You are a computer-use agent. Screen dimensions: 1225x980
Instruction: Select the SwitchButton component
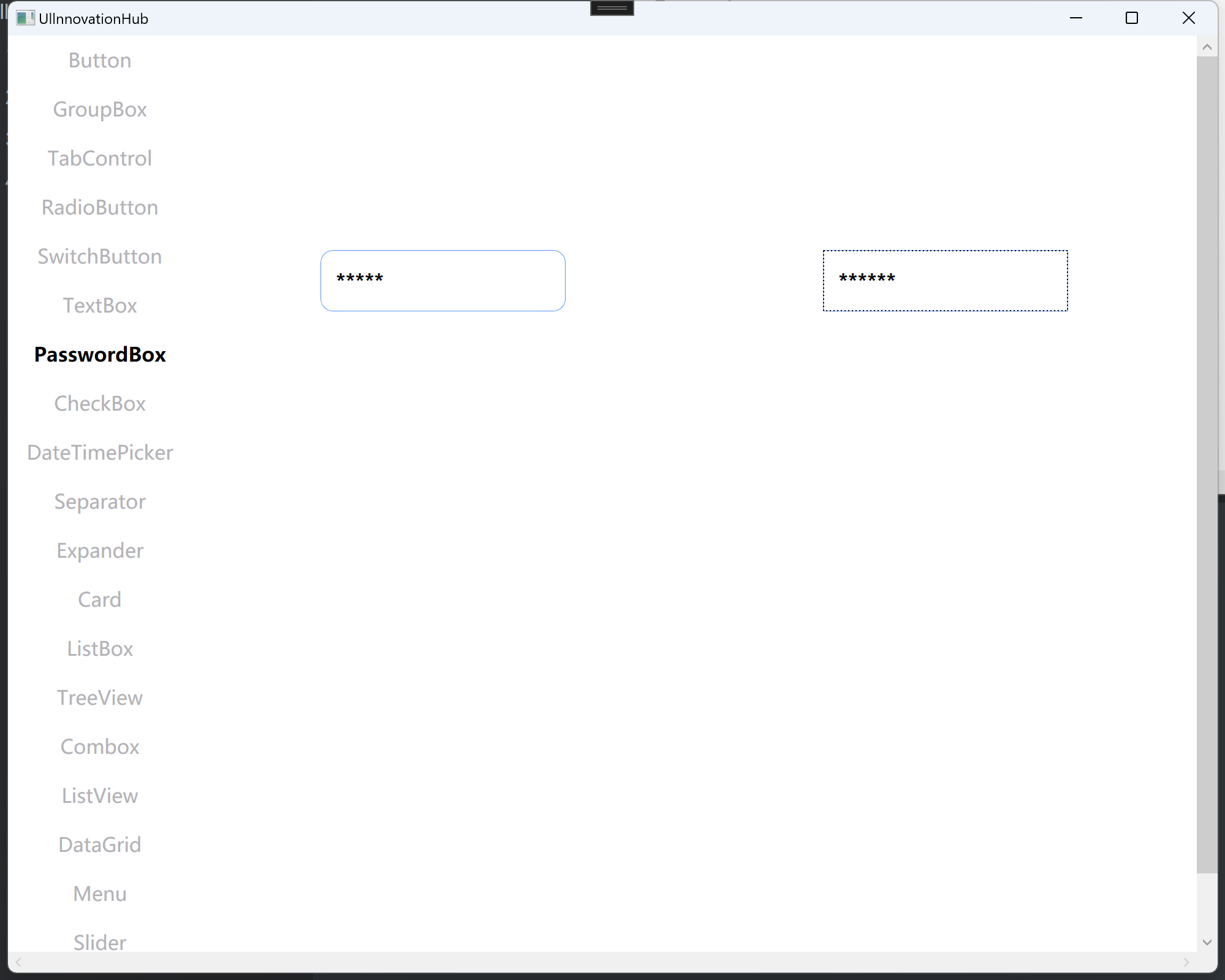[x=99, y=256]
